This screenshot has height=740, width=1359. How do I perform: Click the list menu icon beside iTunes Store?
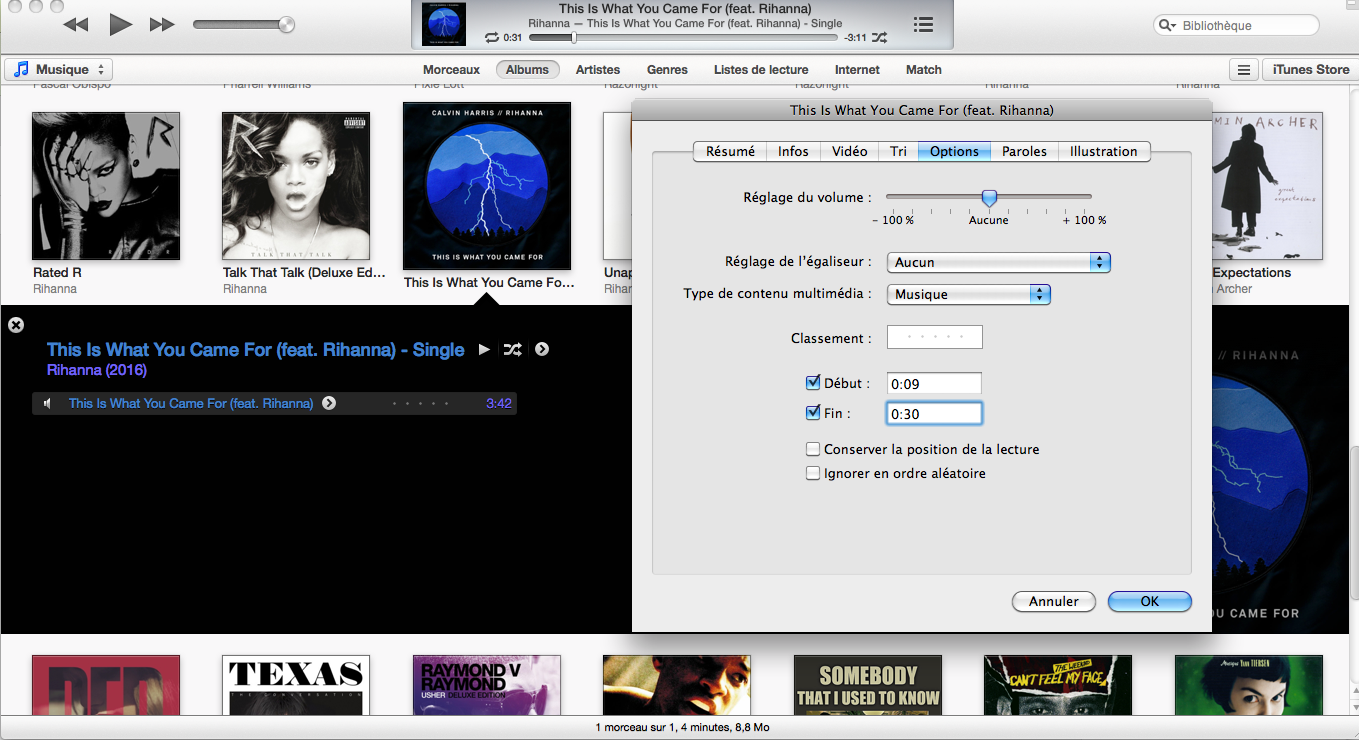point(1244,70)
